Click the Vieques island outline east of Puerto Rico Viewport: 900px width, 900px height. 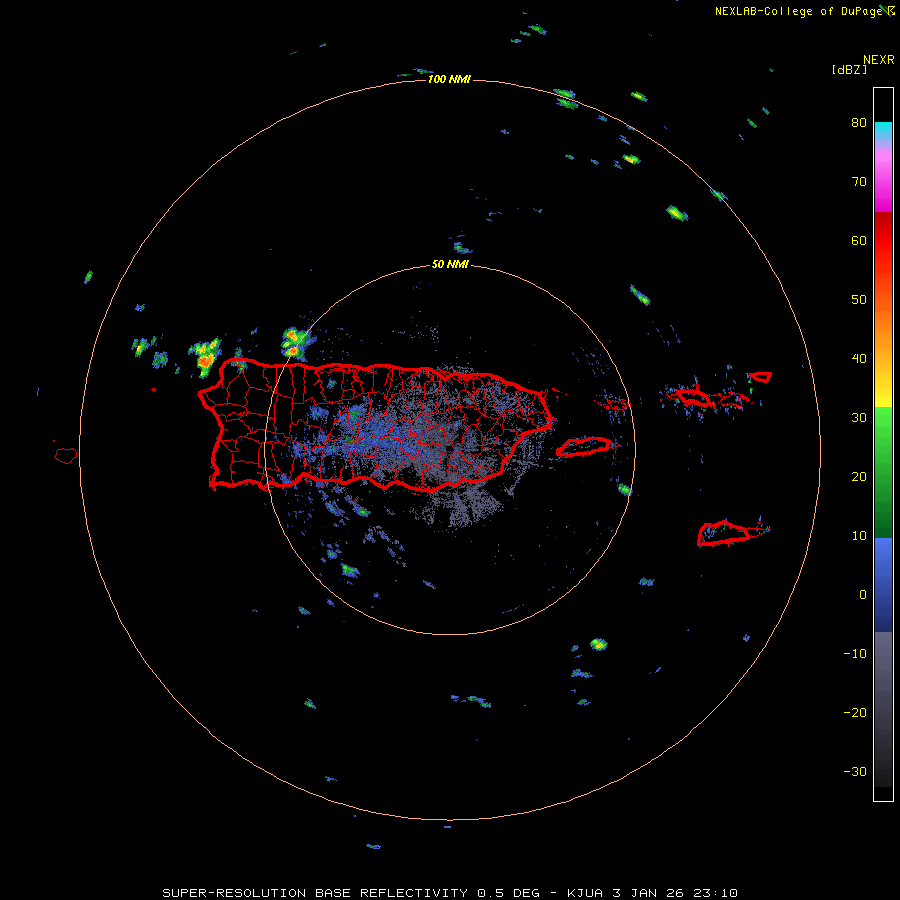(x=585, y=447)
